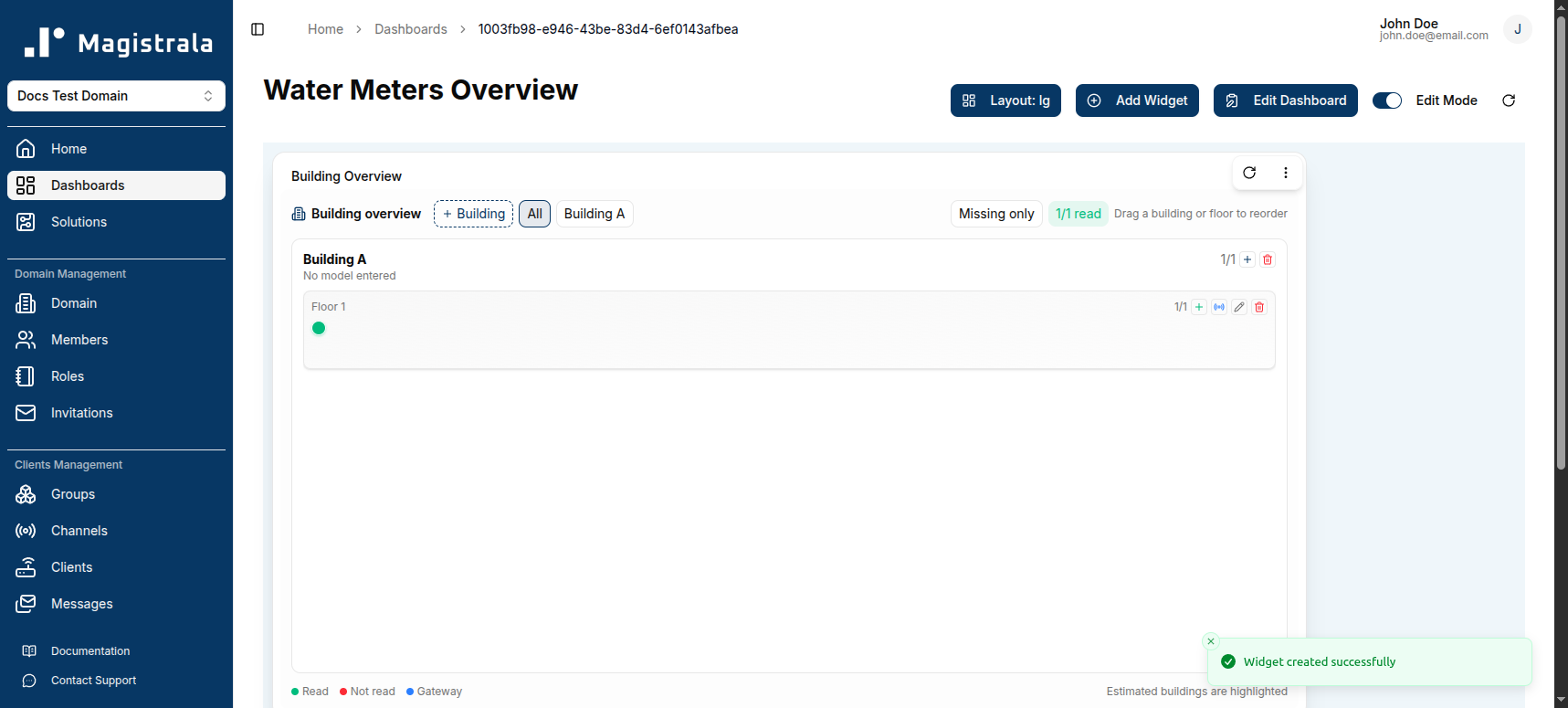
Task: Open the Roles page
Action: coord(116,376)
